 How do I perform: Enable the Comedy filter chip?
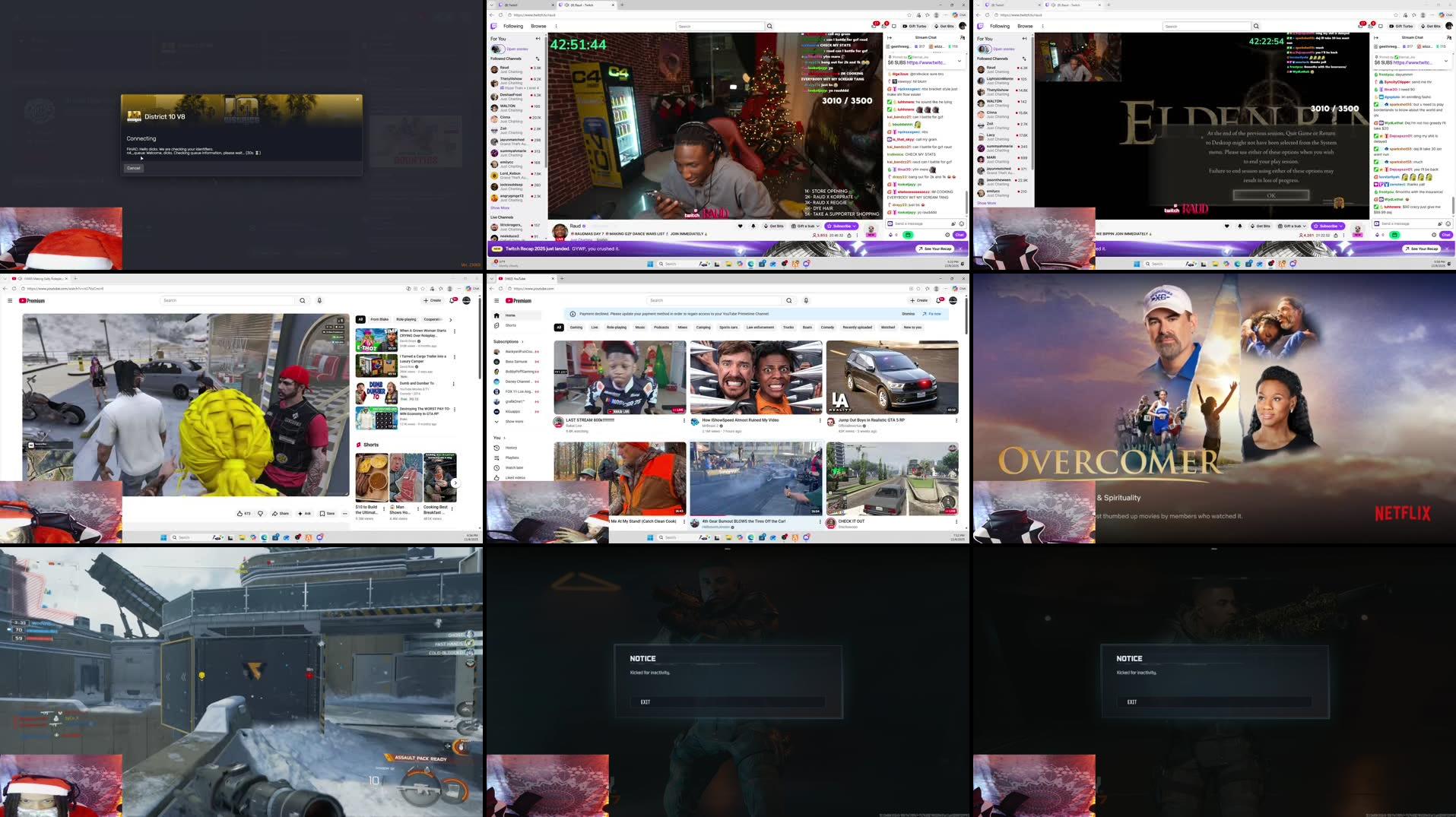click(x=827, y=327)
